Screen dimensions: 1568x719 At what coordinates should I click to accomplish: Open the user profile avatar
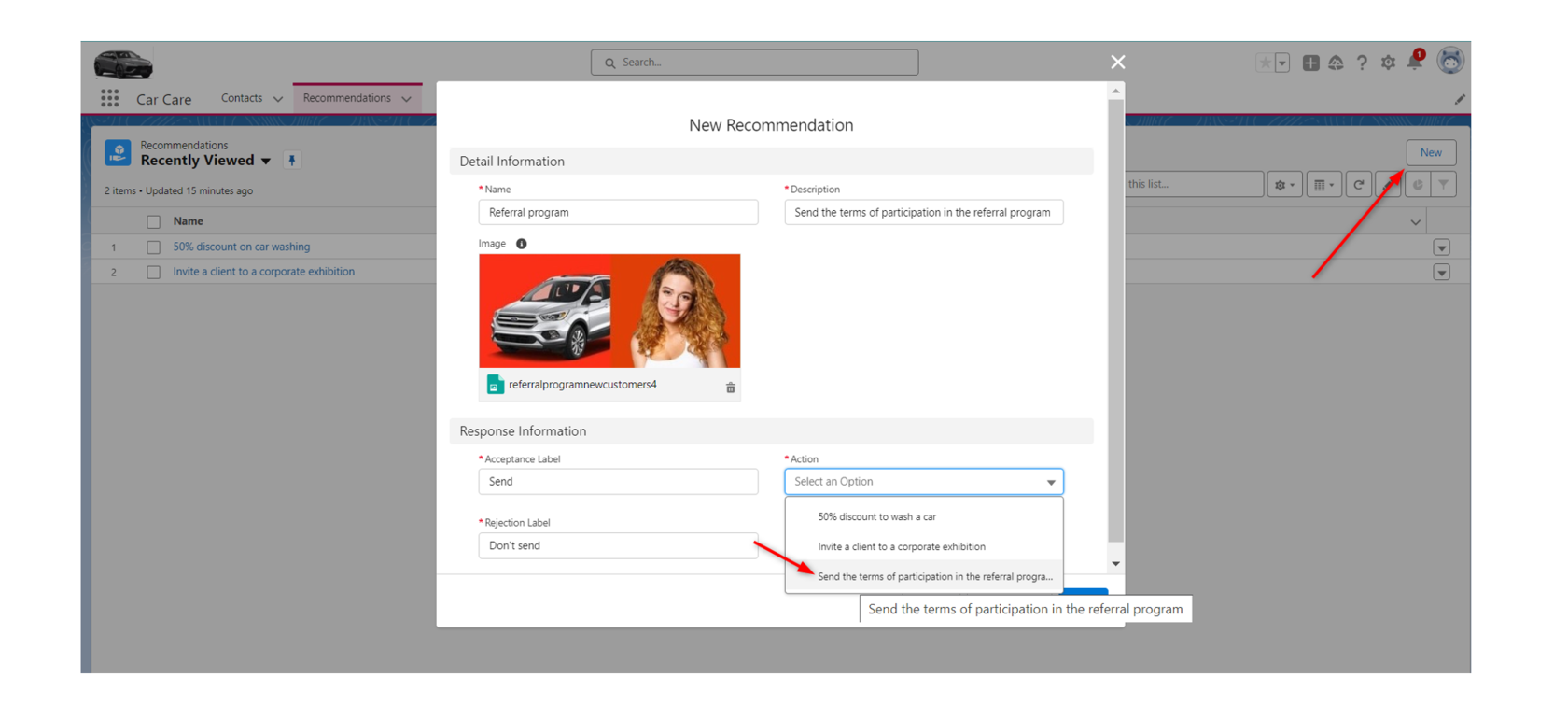click(1449, 62)
